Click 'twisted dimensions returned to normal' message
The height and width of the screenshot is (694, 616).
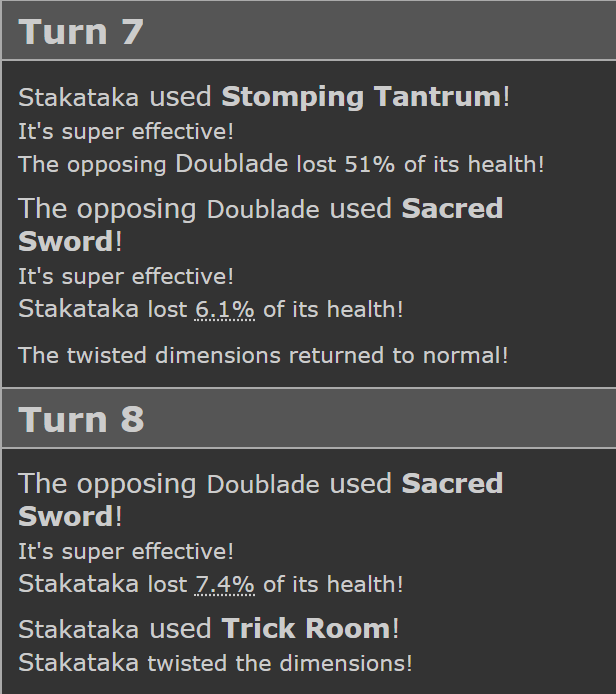264,355
